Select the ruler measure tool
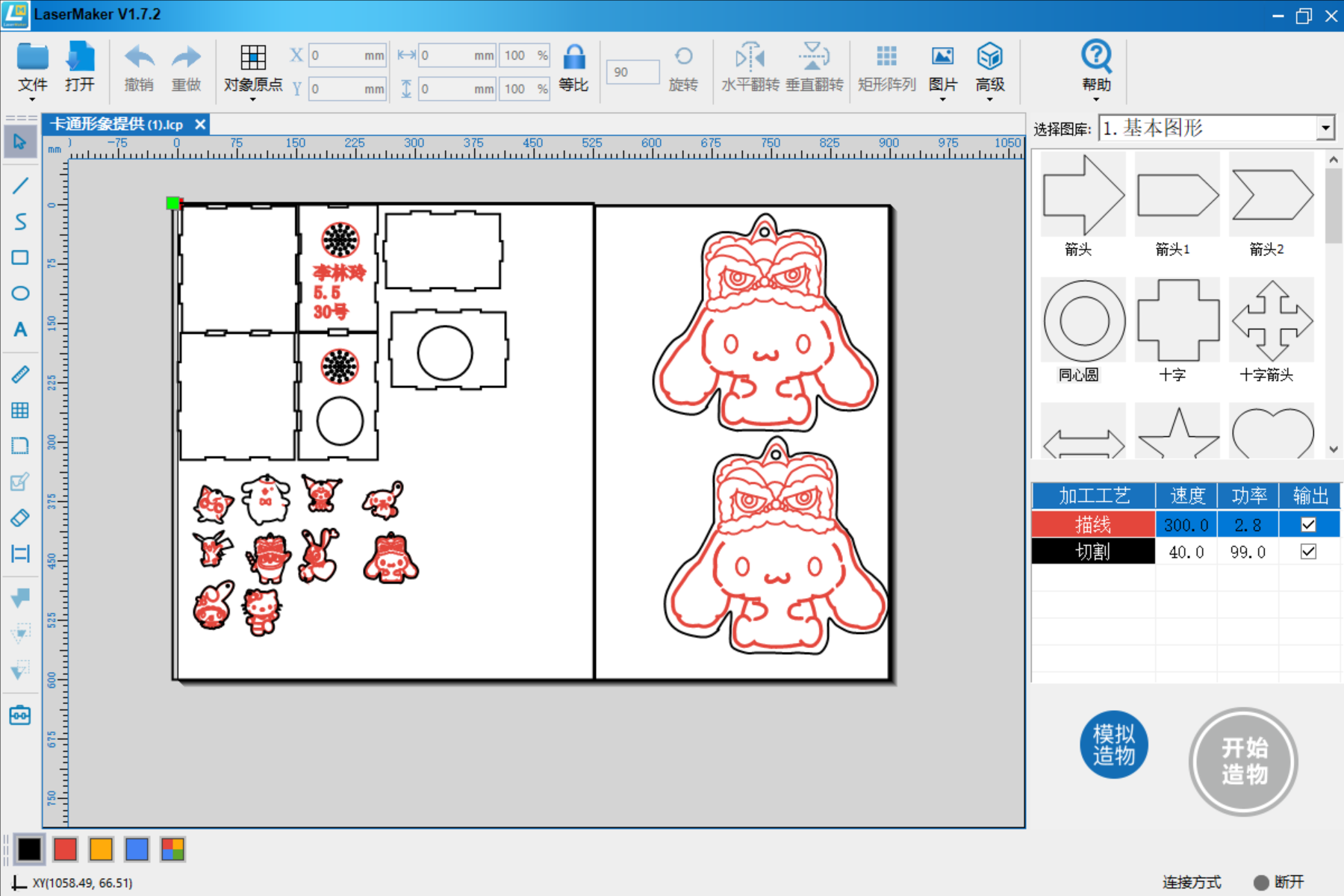This screenshot has height=896, width=1344. pyautogui.click(x=20, y=374)
